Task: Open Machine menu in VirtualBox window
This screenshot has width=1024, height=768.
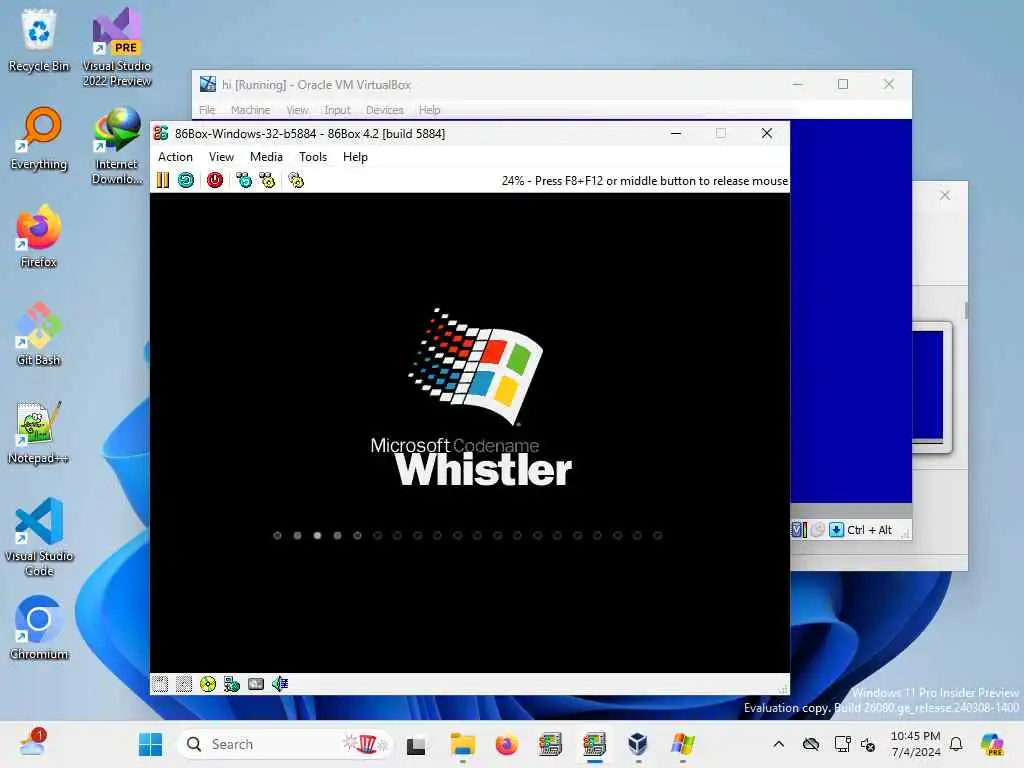Action: pos(250,110)
